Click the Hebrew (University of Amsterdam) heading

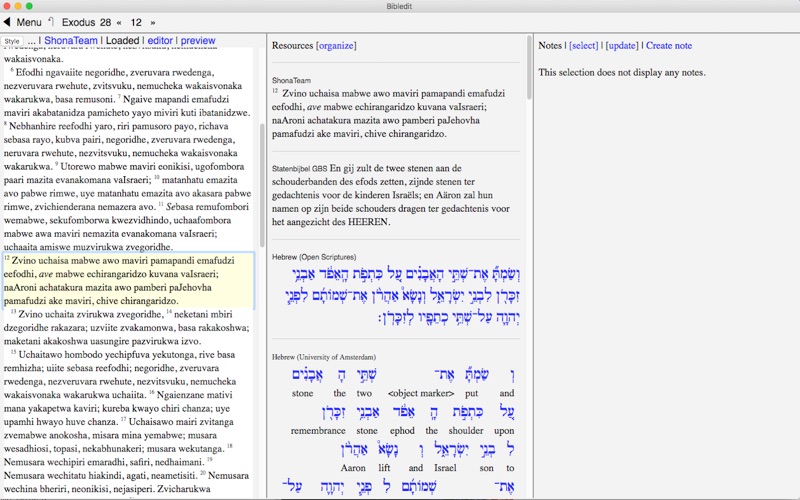323,357
